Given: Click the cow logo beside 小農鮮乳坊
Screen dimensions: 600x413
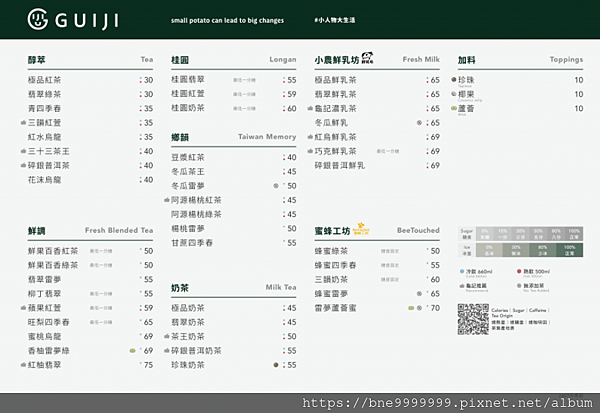Looking at the screenshot, I should click(368, 57).
